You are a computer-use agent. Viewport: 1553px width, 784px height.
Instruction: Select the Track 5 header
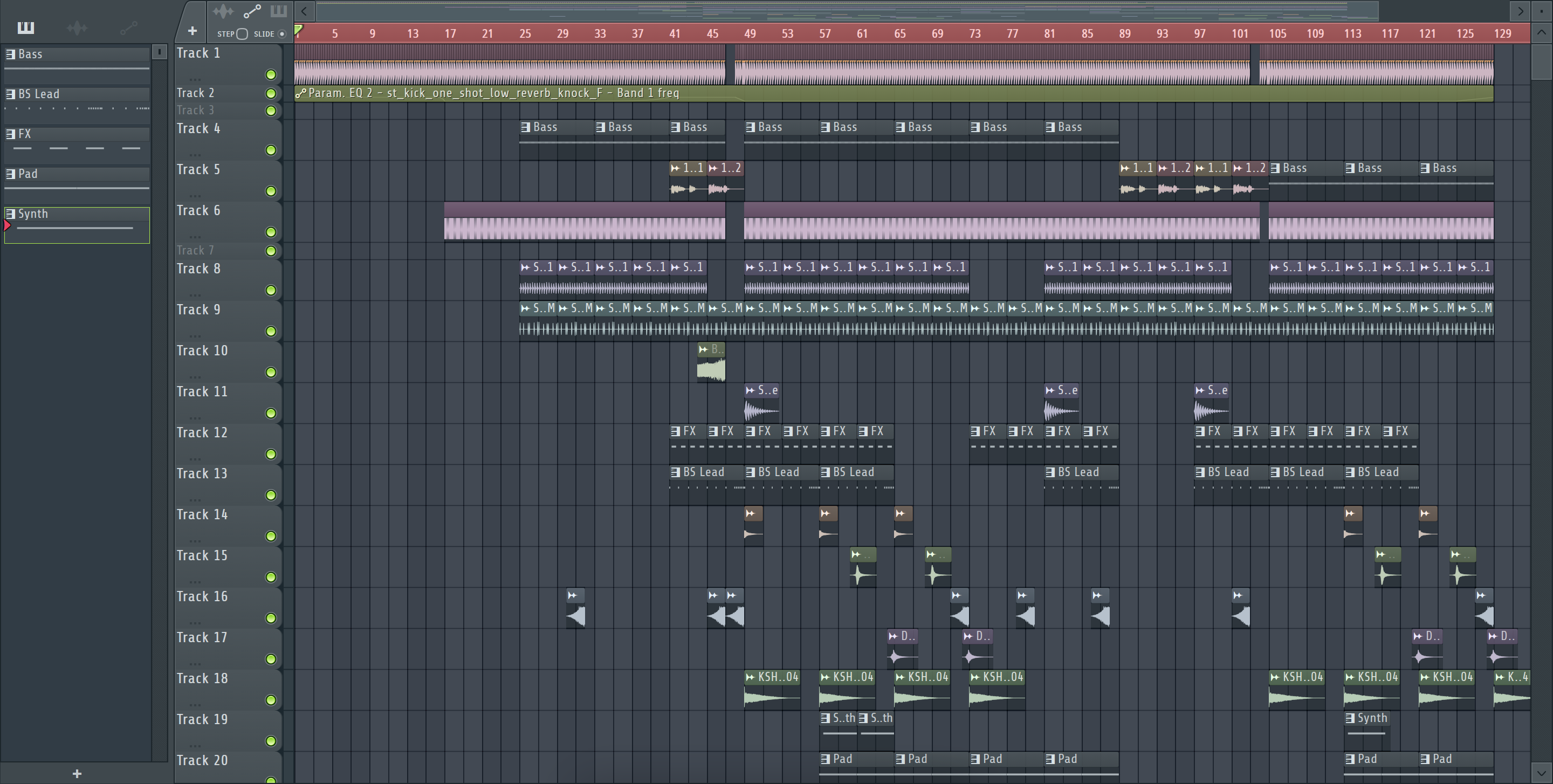coord(228,181)
